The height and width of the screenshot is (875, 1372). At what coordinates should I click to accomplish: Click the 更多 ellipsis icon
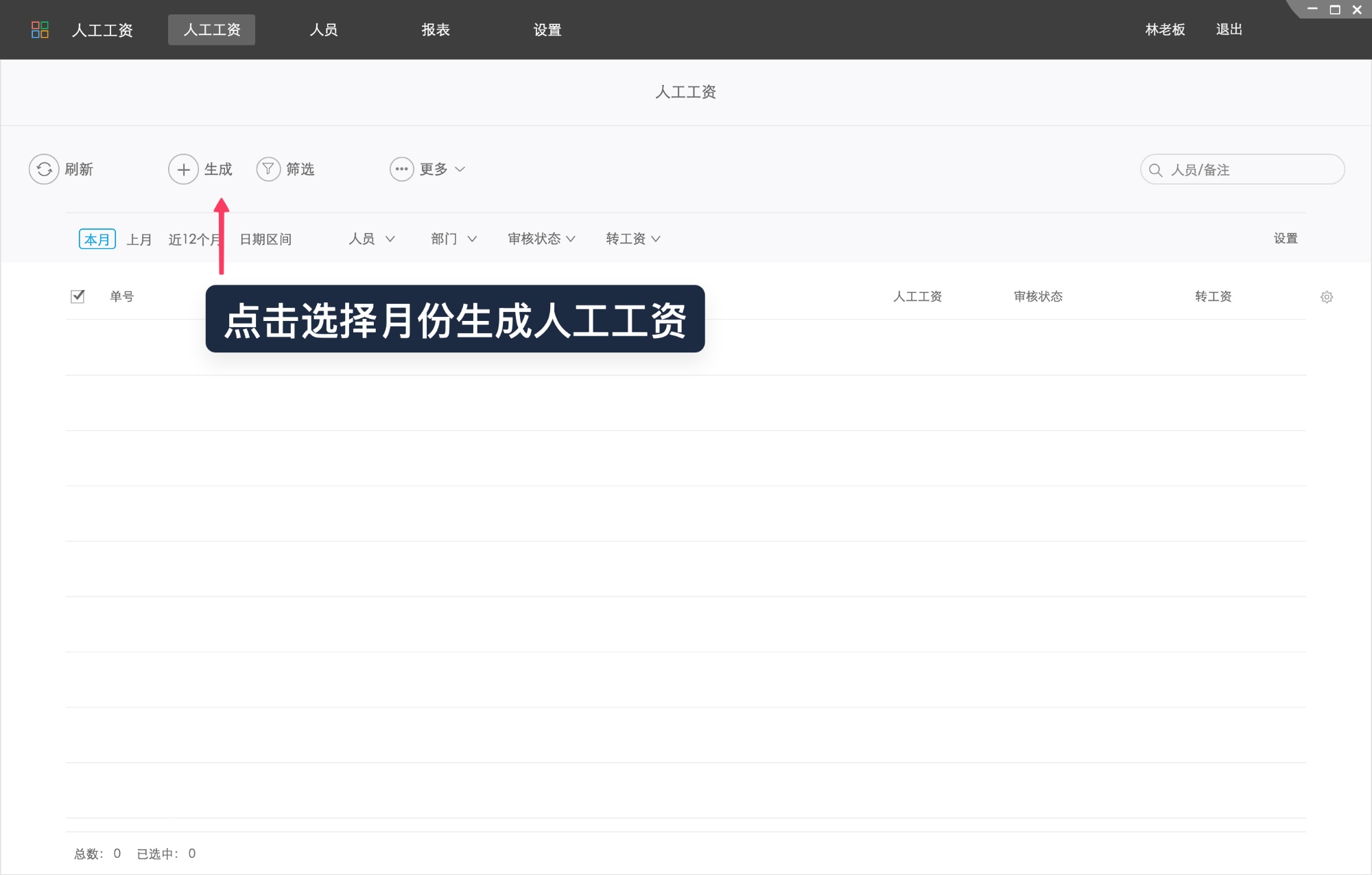401,169
